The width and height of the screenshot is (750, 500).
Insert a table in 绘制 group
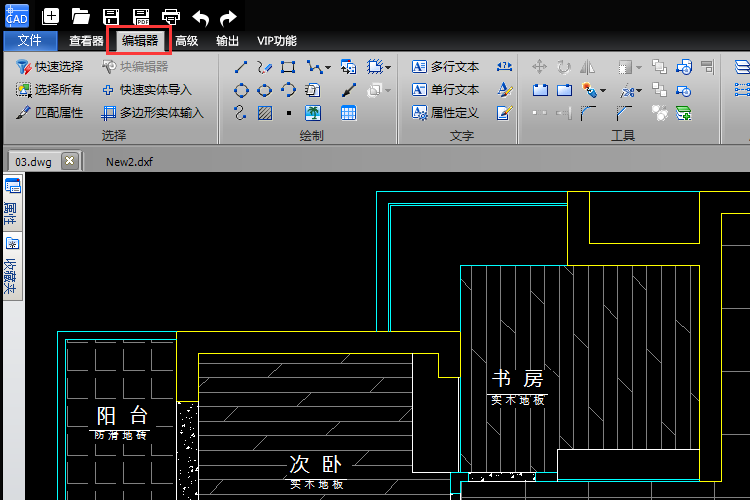(x=348, y=113)
